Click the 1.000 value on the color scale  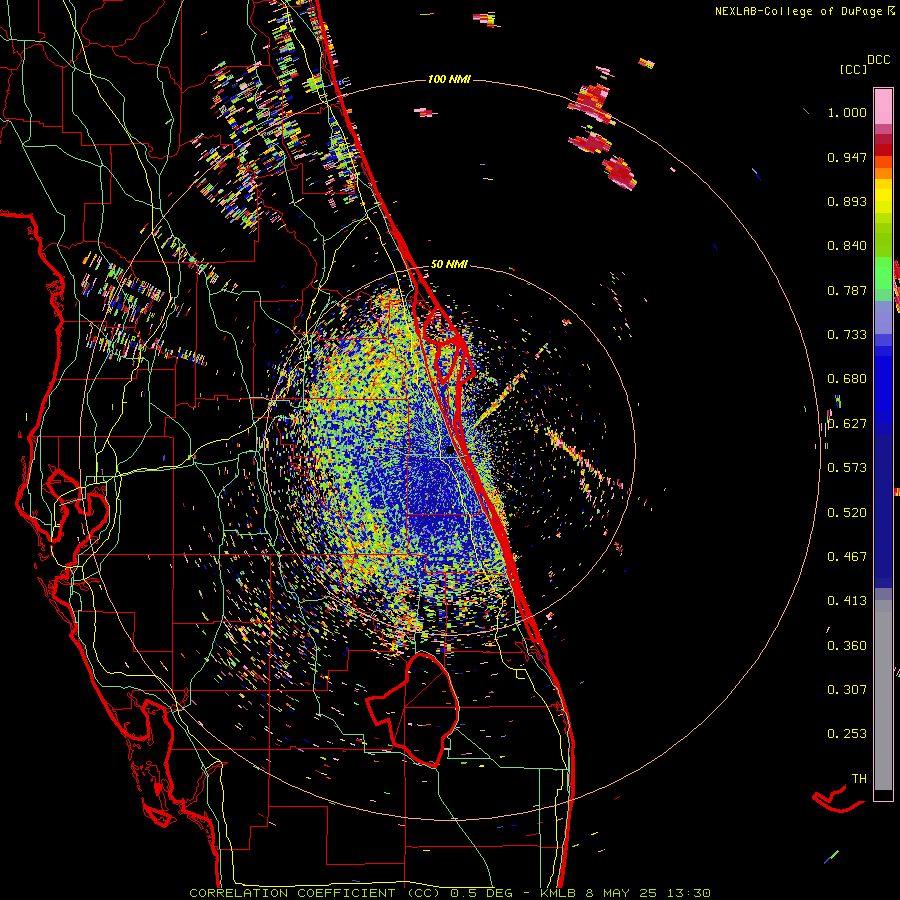pyautogui.click(x=847, y=112)
